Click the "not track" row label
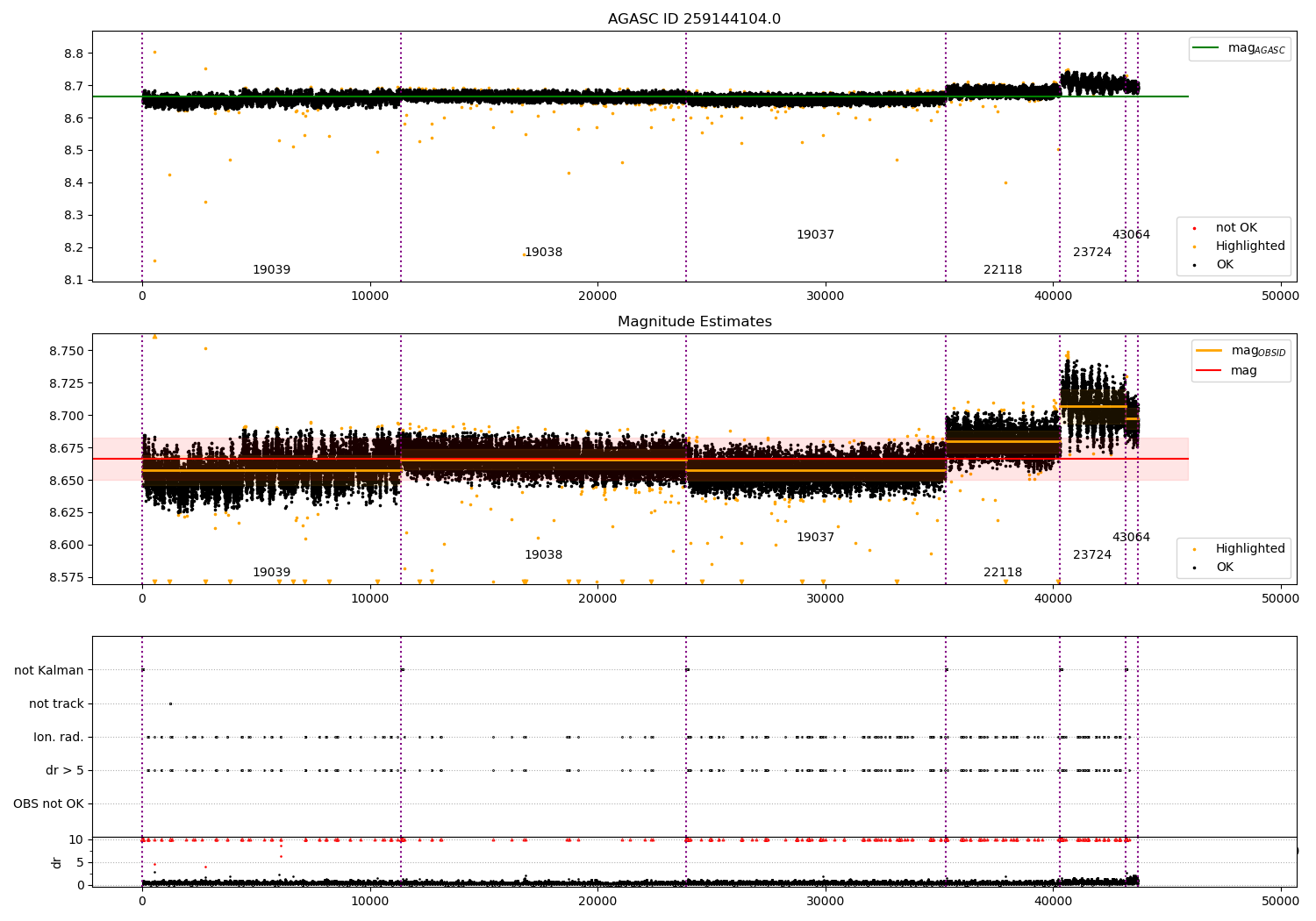The width and height of the screenshot is (1316, 921). [x=56, y=704]
